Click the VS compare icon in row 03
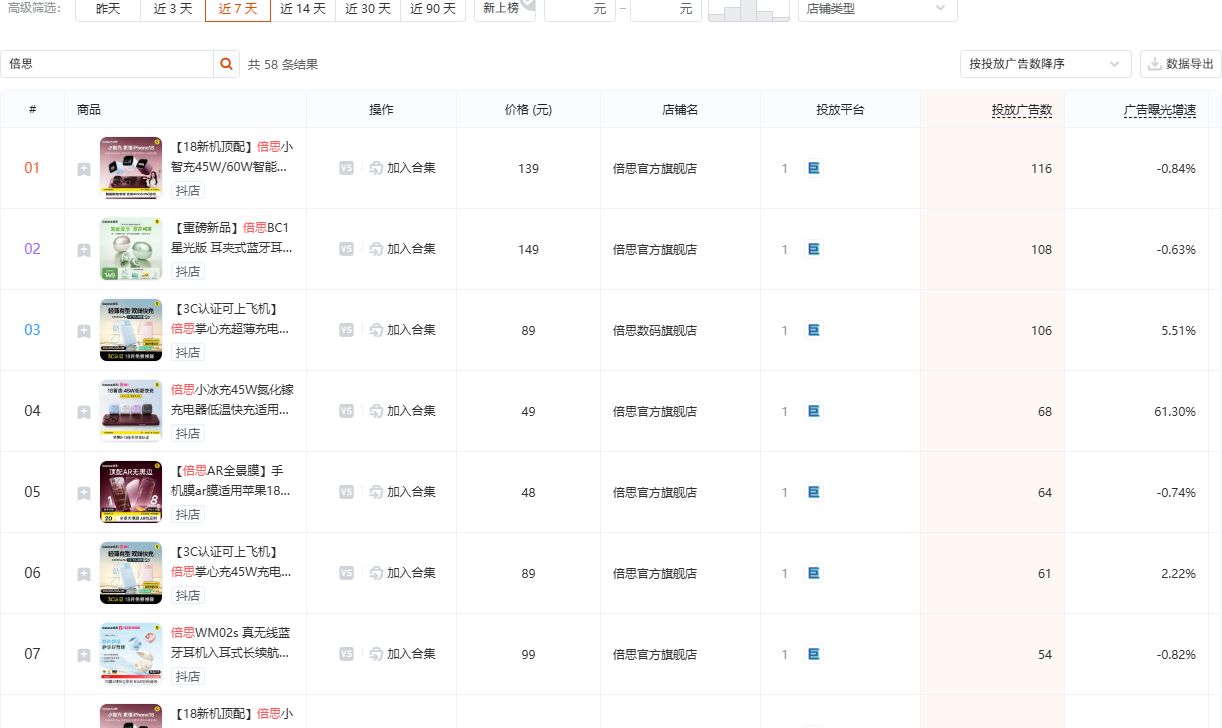The height and width of the screenshot is (728, 1222). (346, 330)
